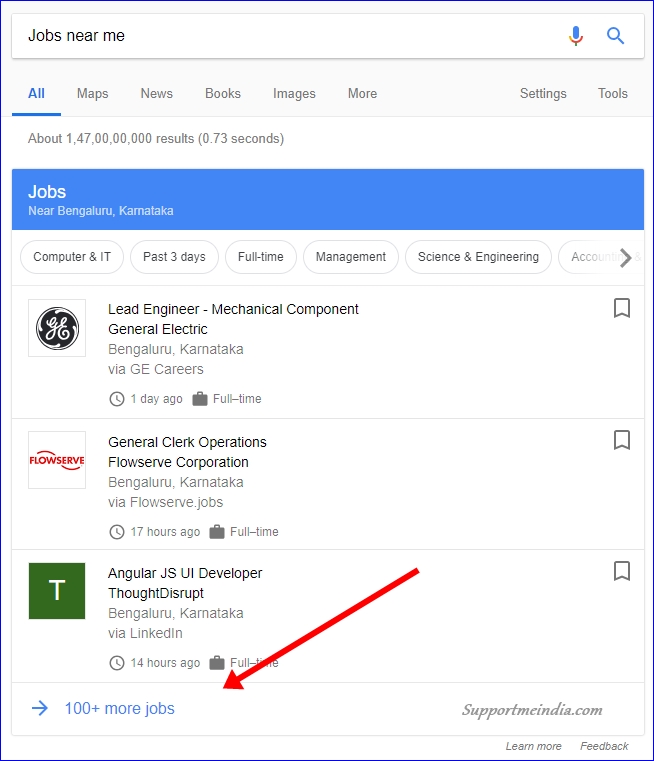654x761 pixels.
Task: Click the Learn more link
Action: tap(533, 746)
